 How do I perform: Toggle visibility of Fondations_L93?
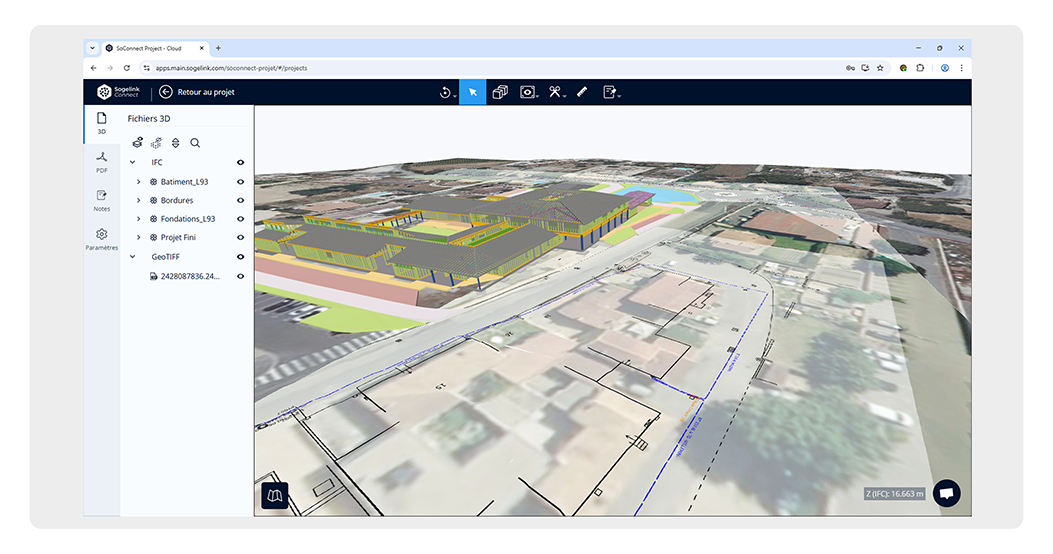pyautogui.click(x=240, y=219)
